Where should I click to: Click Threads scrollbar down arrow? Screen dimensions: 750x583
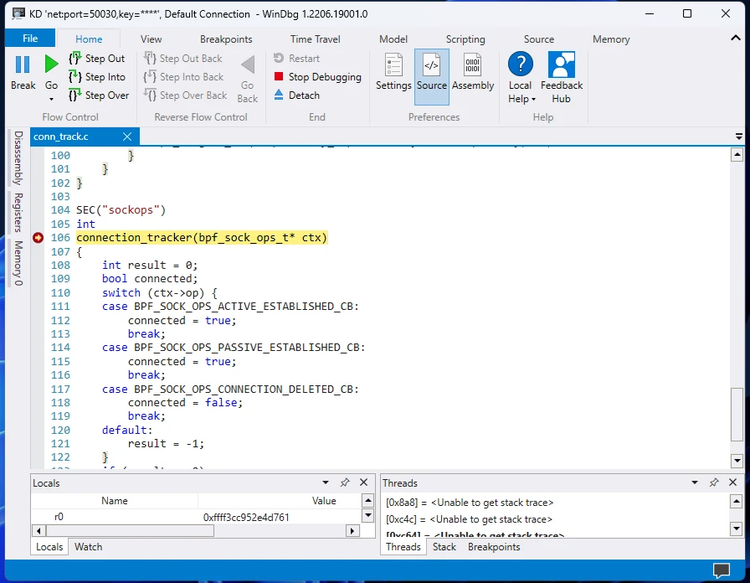point(737,528)
